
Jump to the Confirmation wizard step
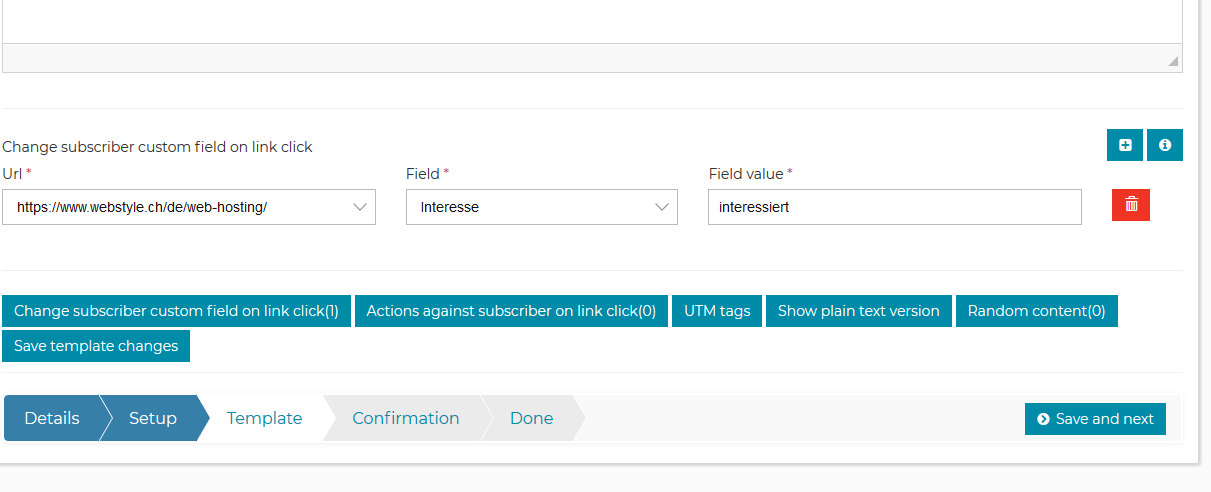(x=405, y=418)
